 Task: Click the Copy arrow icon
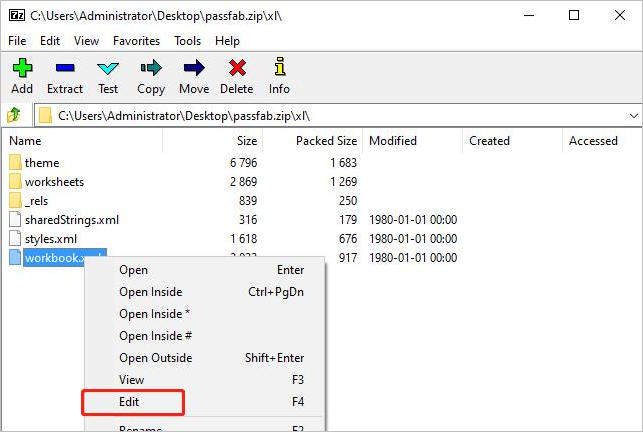151,68
